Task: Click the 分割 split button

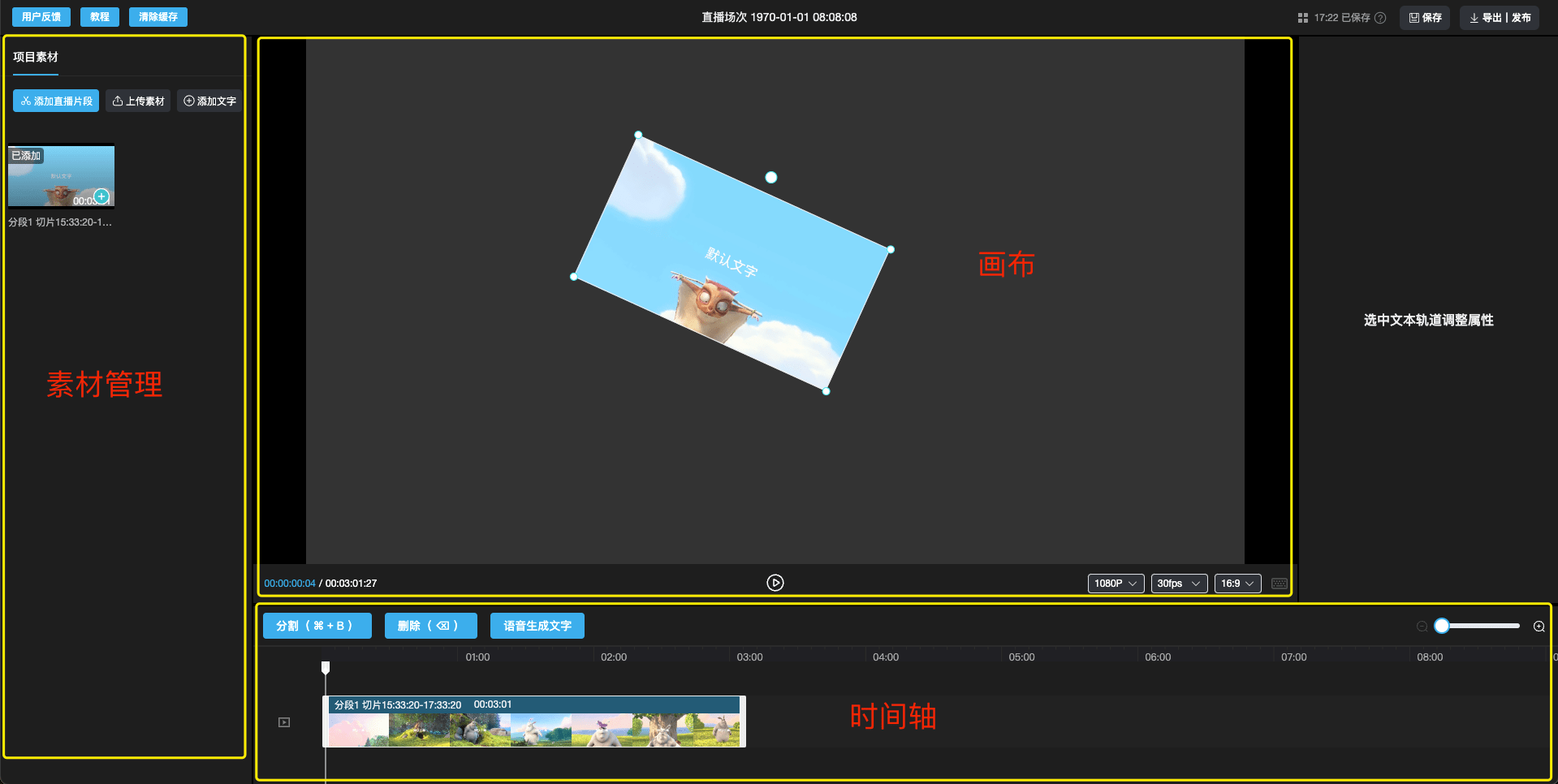Action: [317, 626]
